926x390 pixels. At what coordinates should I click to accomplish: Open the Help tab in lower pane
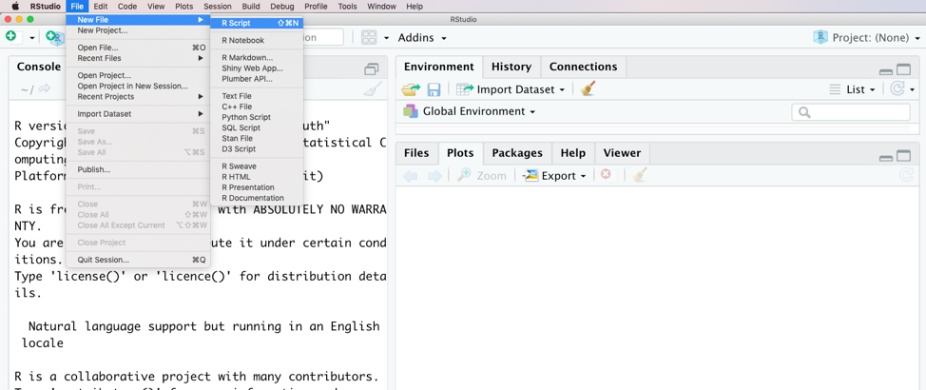[573, 153]
